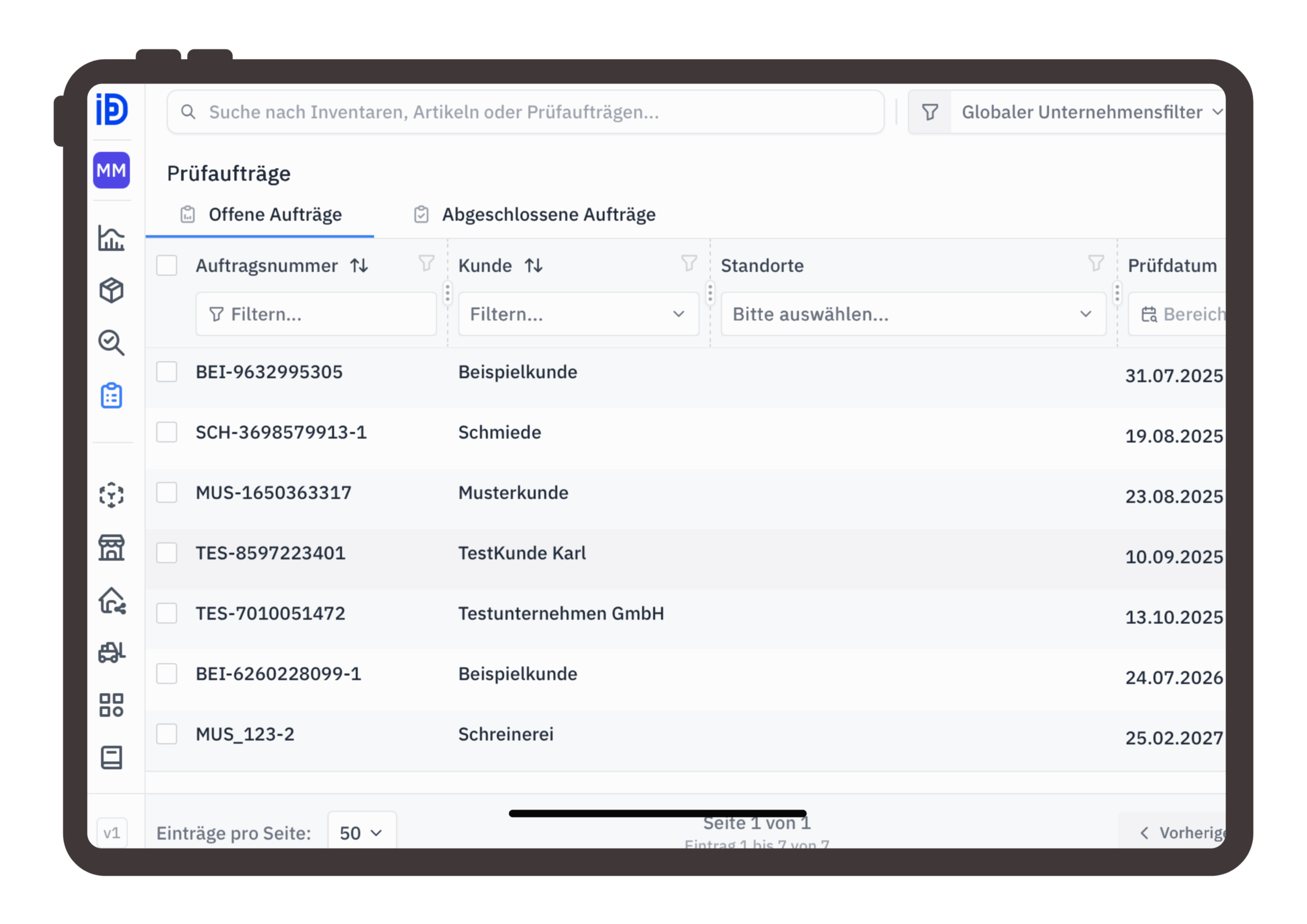Open the dashed cube scan sidebar icon

click(112, 495)
